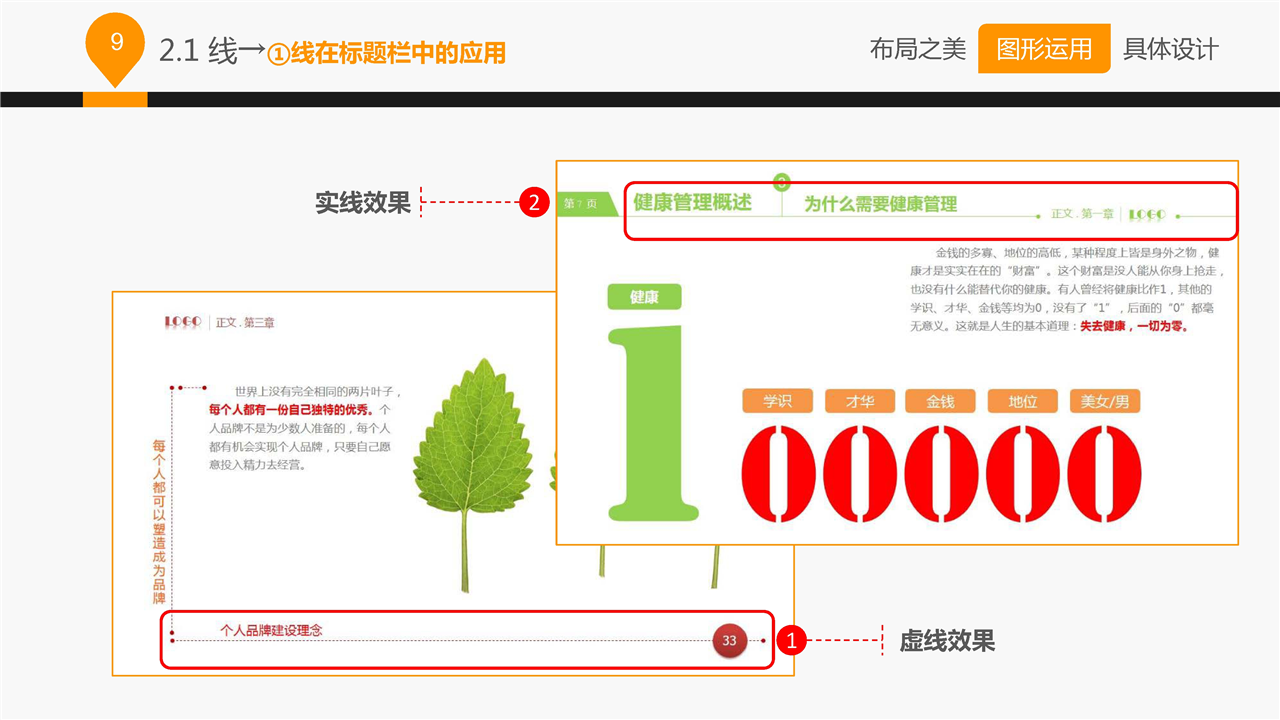Select the large green number 1

click(651, 425)
